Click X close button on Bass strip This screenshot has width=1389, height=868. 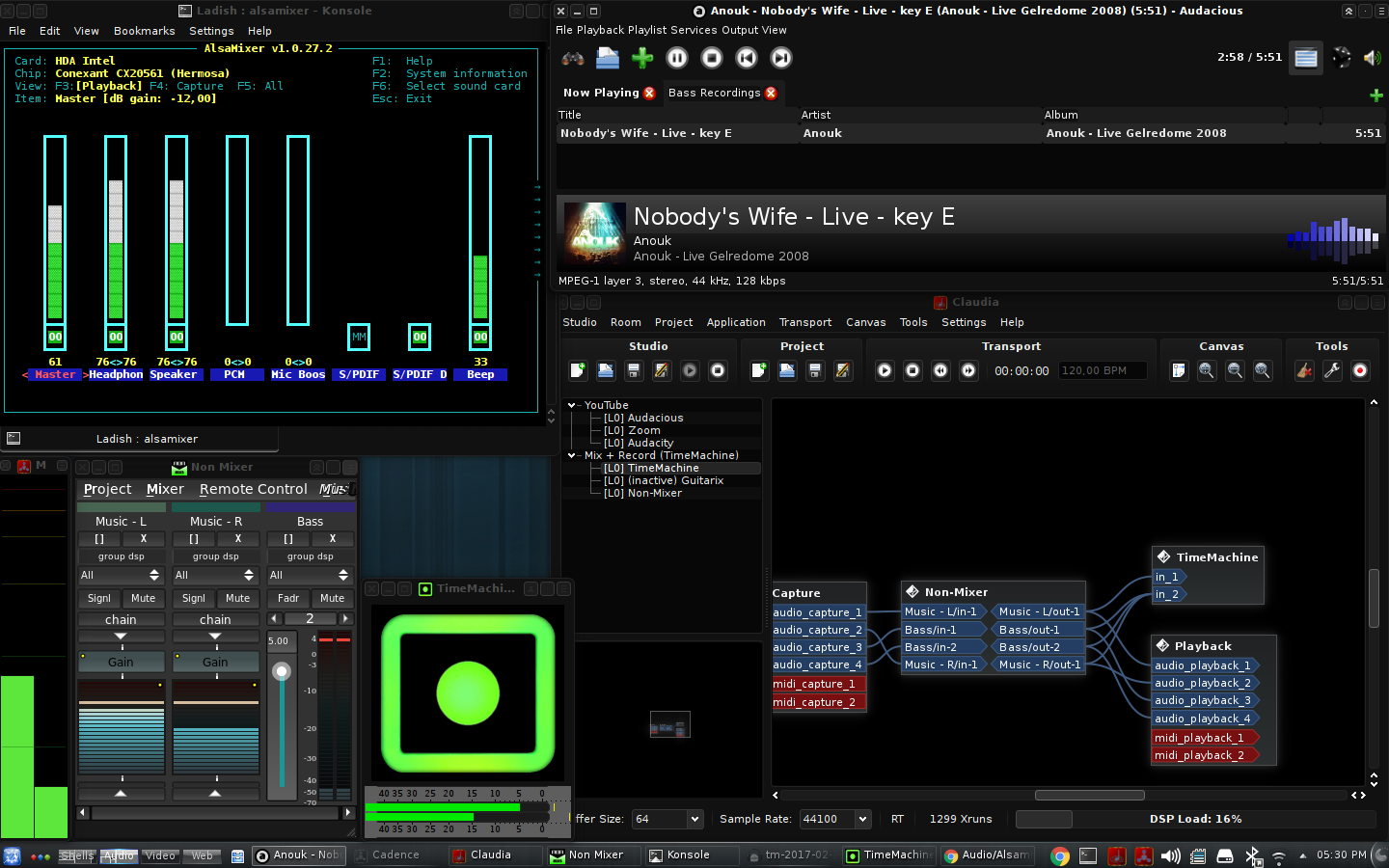(x=333, y=539)
